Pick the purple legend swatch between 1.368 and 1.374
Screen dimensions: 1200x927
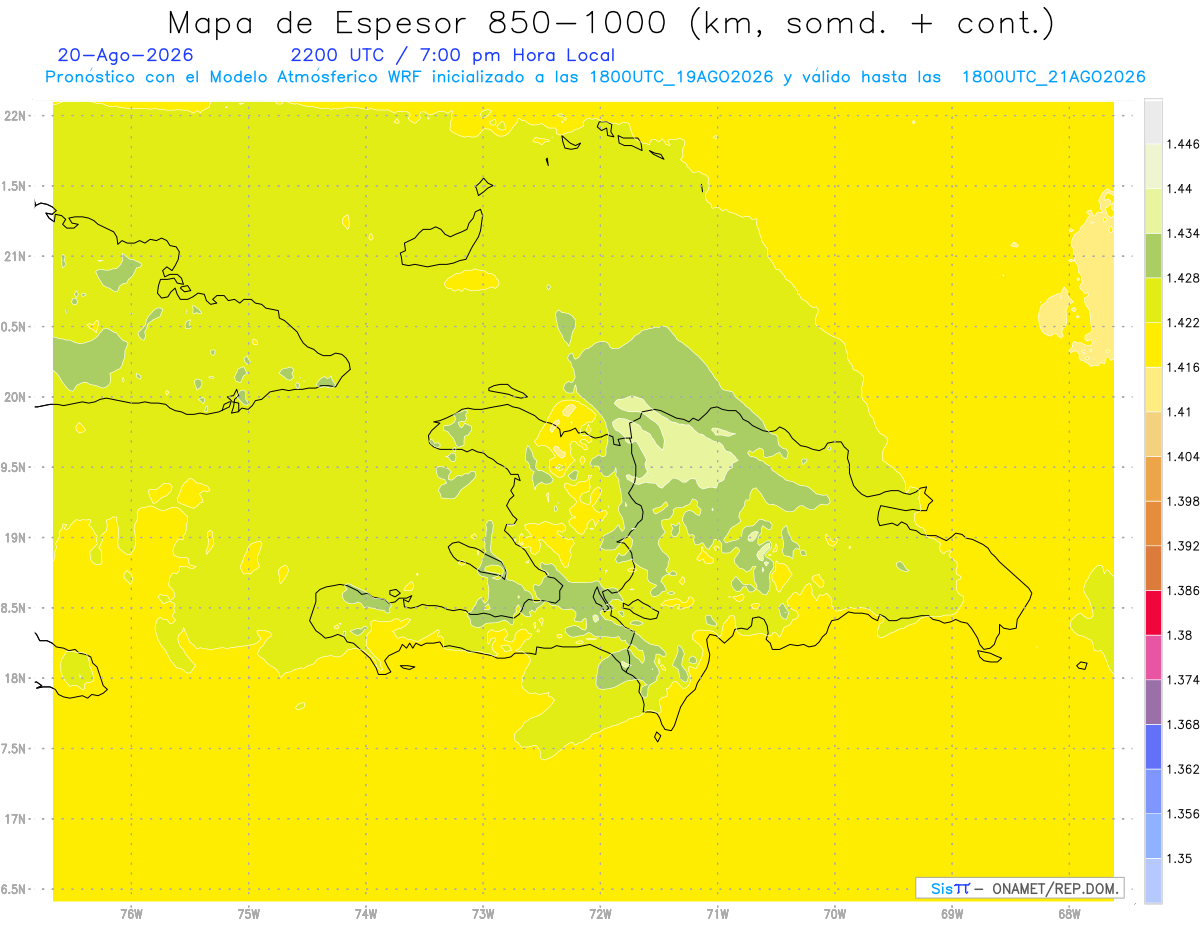(x=1153, y=702)
